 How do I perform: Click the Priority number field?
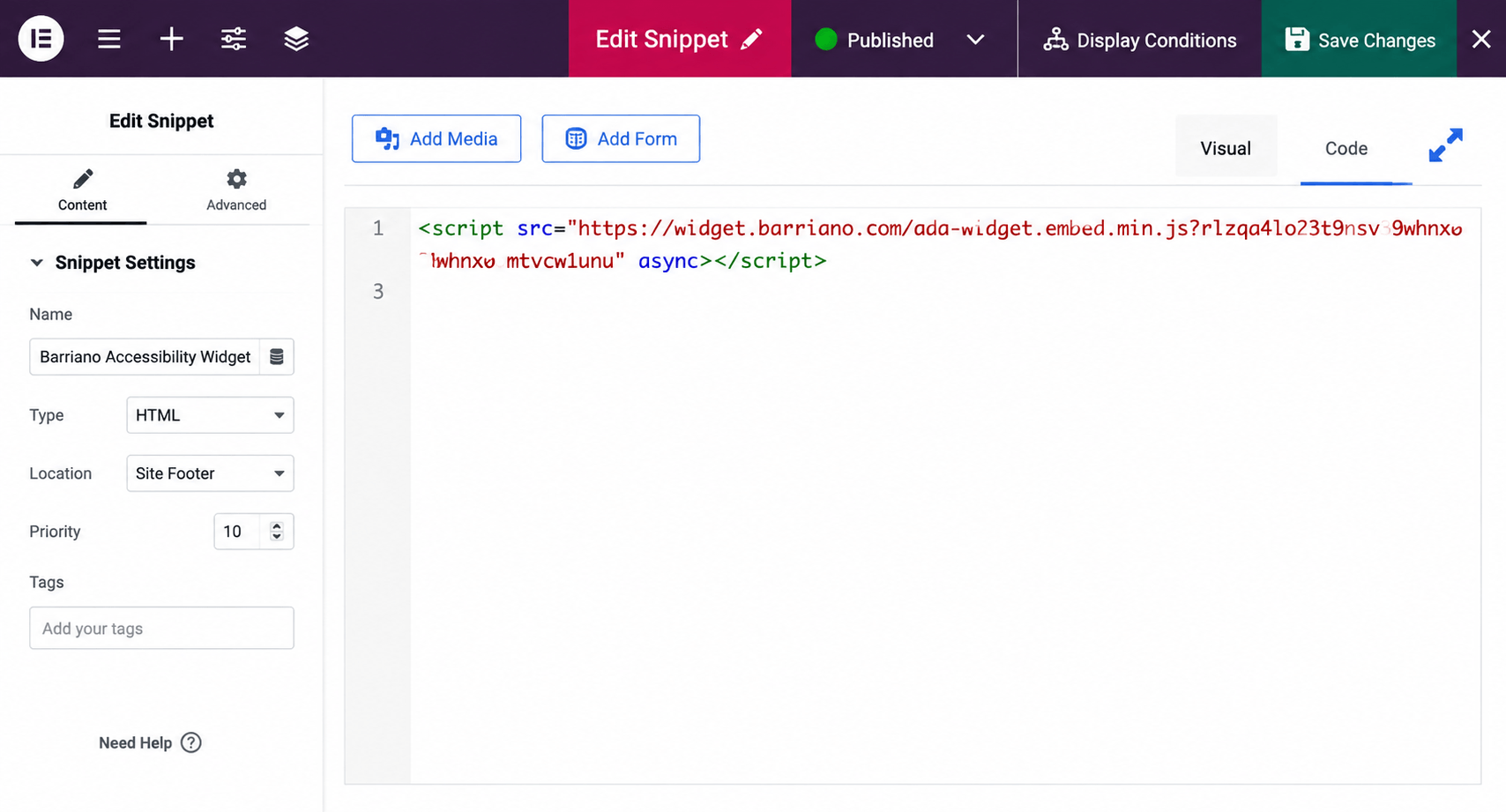tap(238, 532)
